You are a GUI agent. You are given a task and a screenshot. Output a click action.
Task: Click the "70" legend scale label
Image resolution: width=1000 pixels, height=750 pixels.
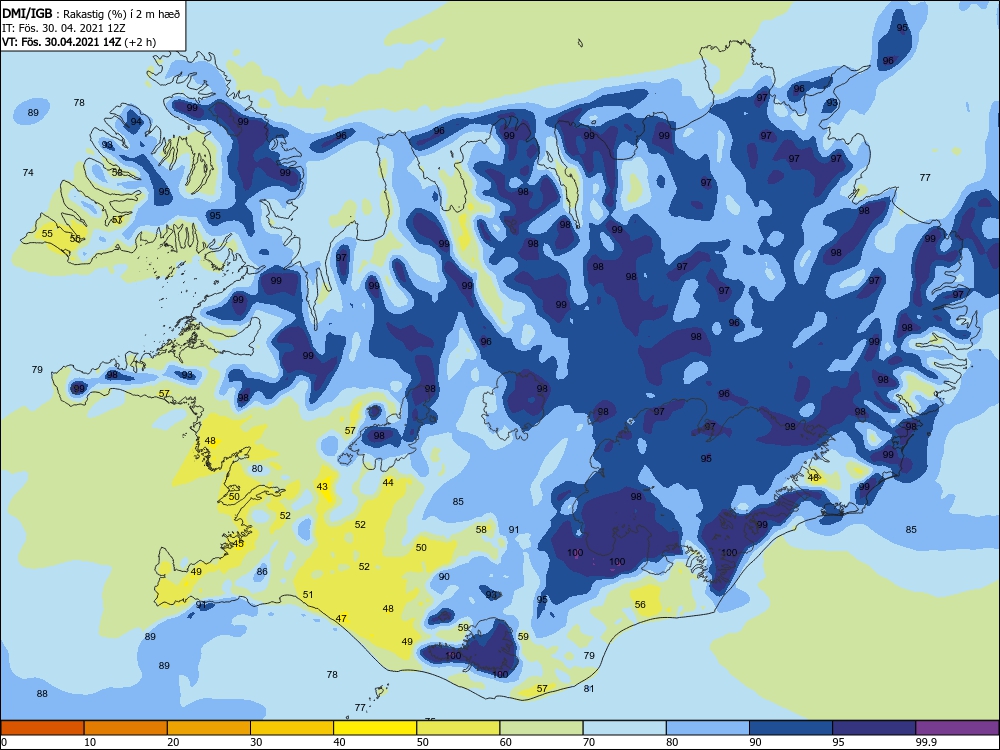pos(589,742)
